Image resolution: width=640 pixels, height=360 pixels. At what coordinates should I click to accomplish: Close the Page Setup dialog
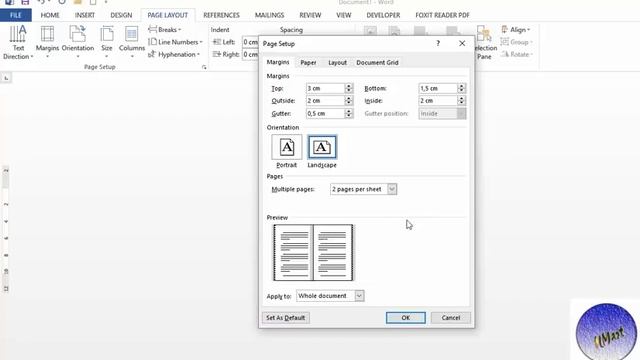462,43
